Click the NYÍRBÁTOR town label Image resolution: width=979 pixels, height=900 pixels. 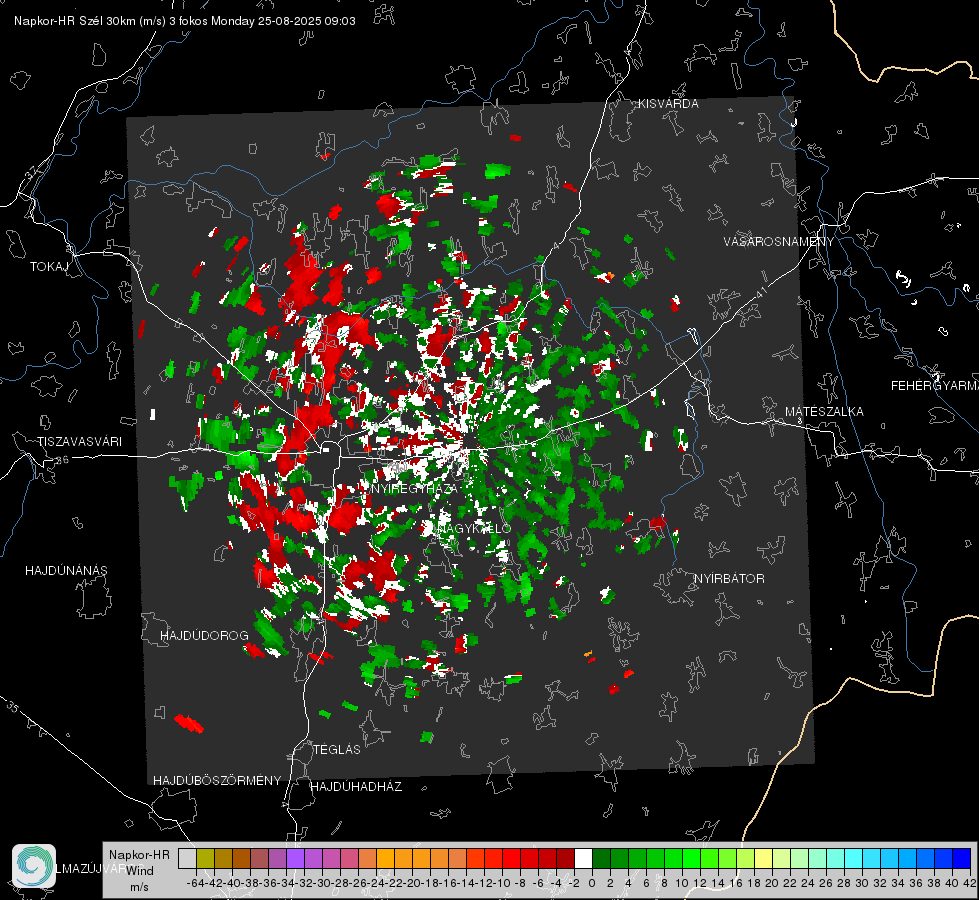tap(729, 579)
